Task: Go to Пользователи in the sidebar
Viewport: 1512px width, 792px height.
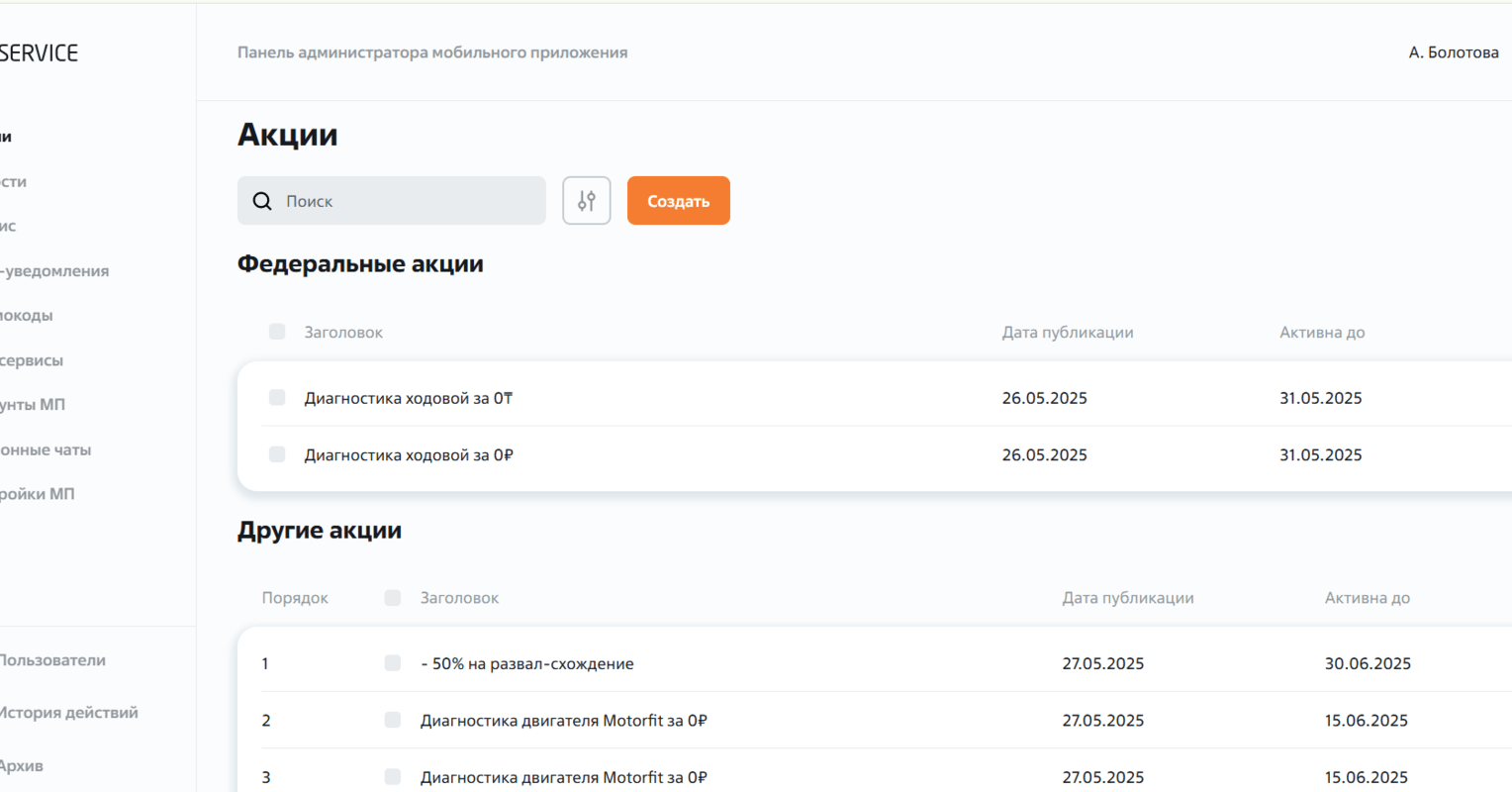Action: [x=52, y=660]
